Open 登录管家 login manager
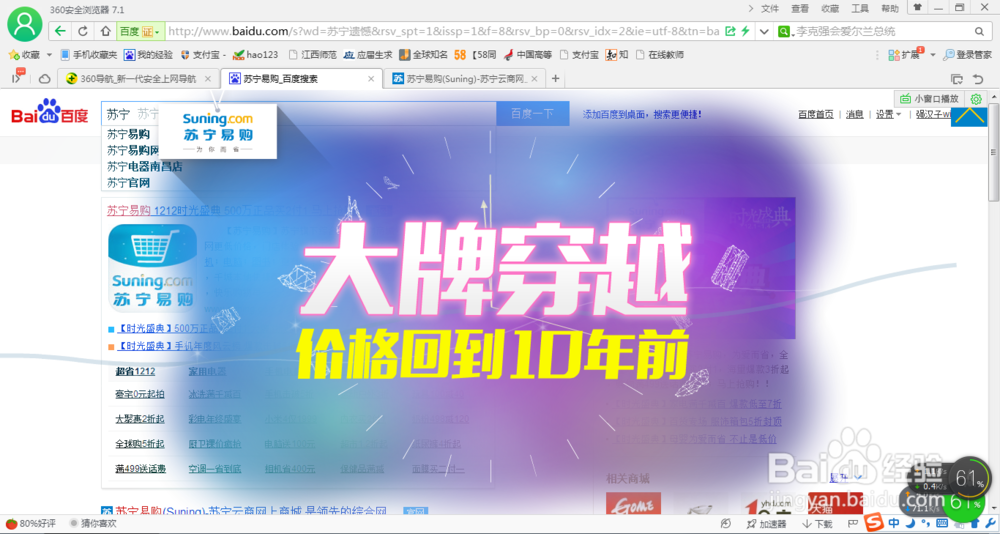 967,55
